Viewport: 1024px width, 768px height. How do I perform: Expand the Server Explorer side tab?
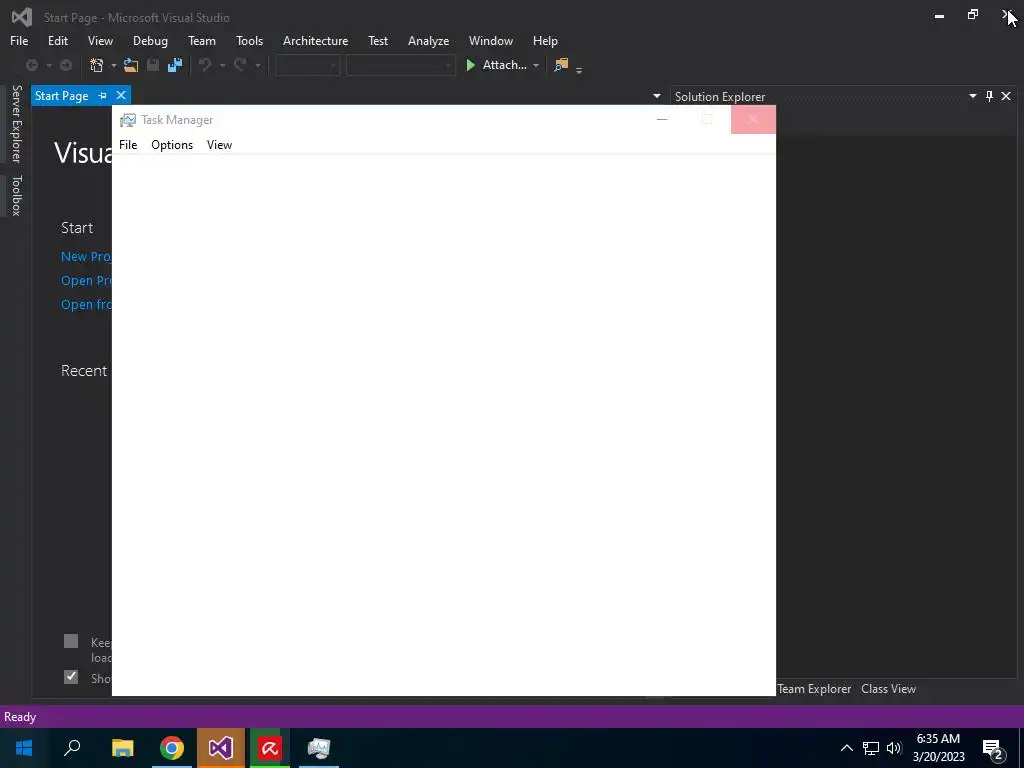click(17, 123)
